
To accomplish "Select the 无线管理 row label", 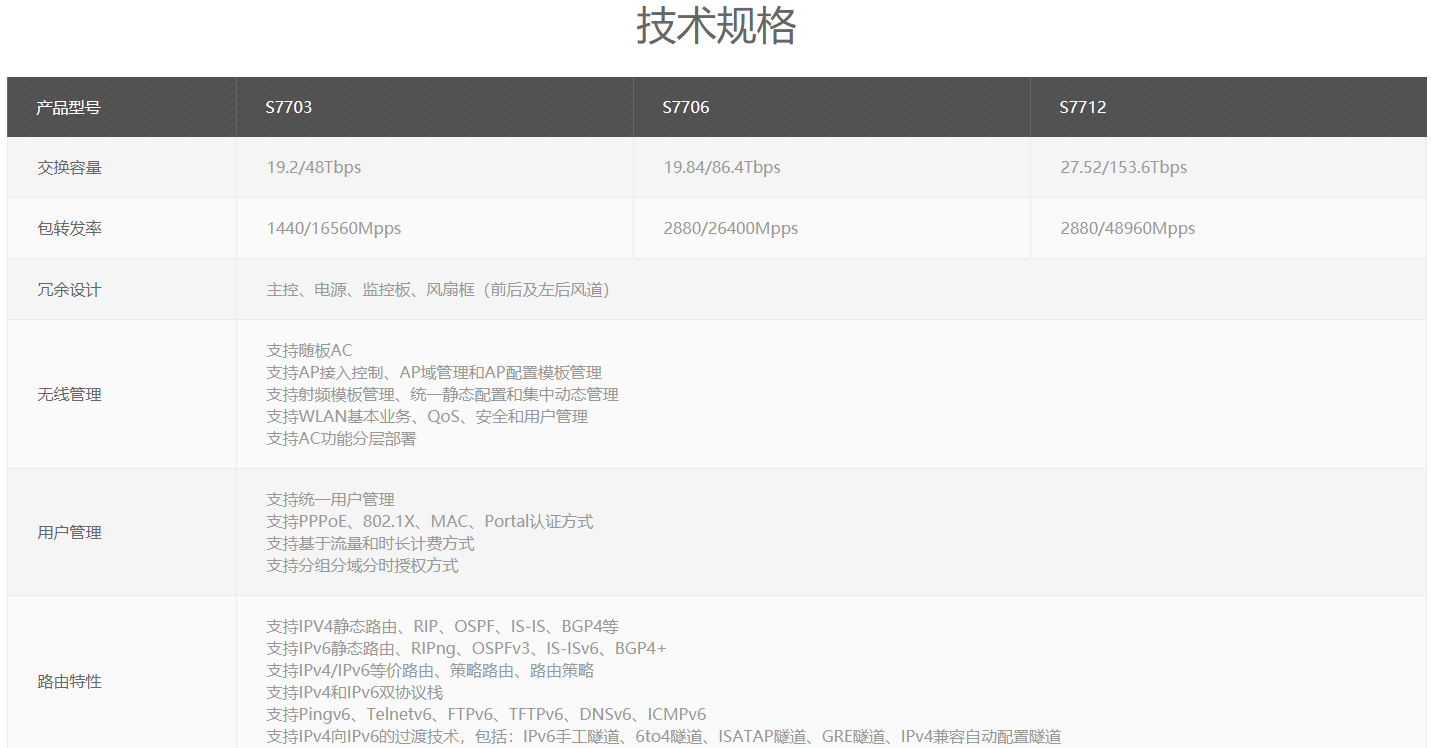I will [69, 395].
